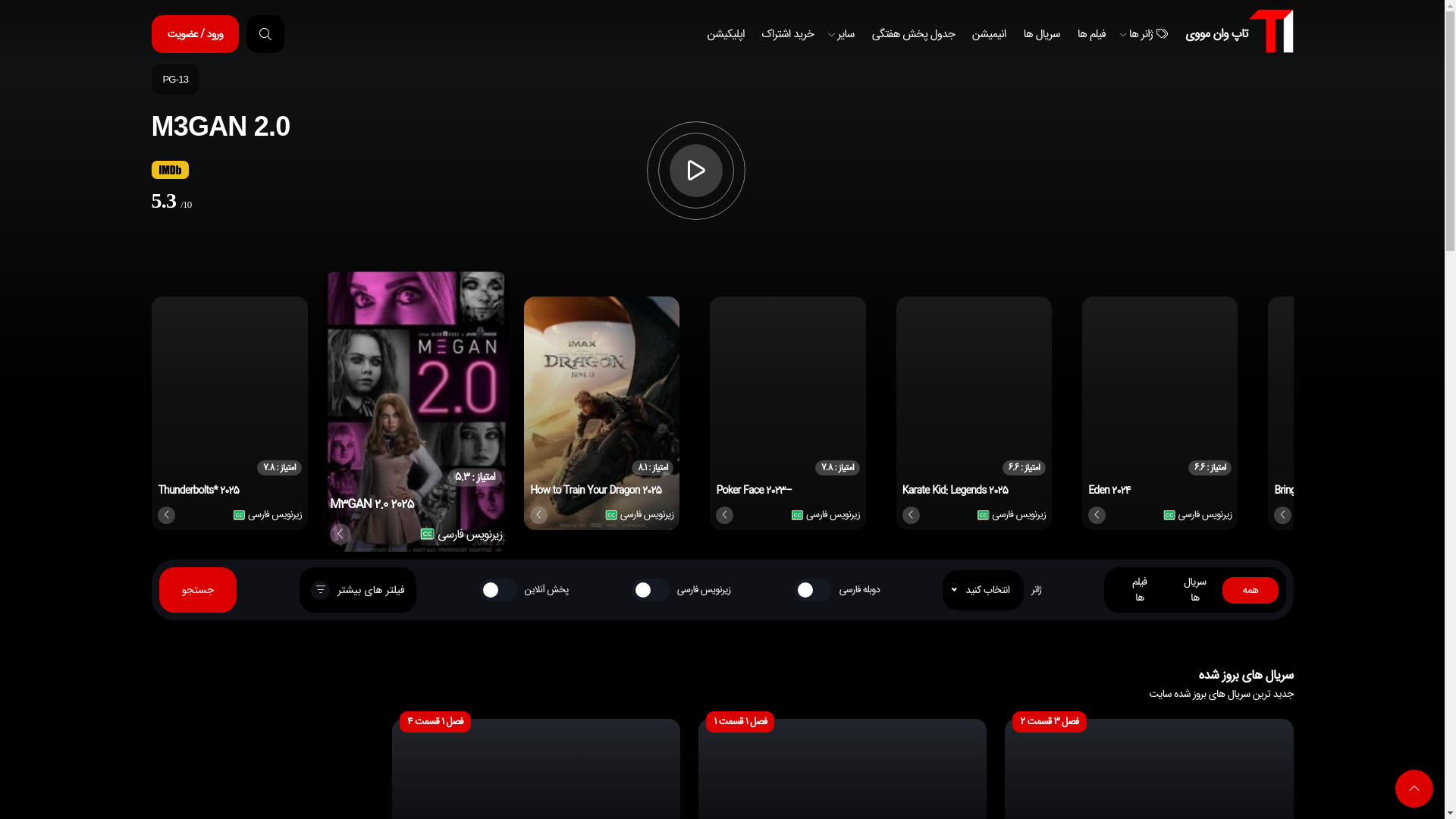The height and width of the screenshot is (819, 1456).
Task: Open series card labeled season 3 episode 2
Action: (x=1149, y=769)
